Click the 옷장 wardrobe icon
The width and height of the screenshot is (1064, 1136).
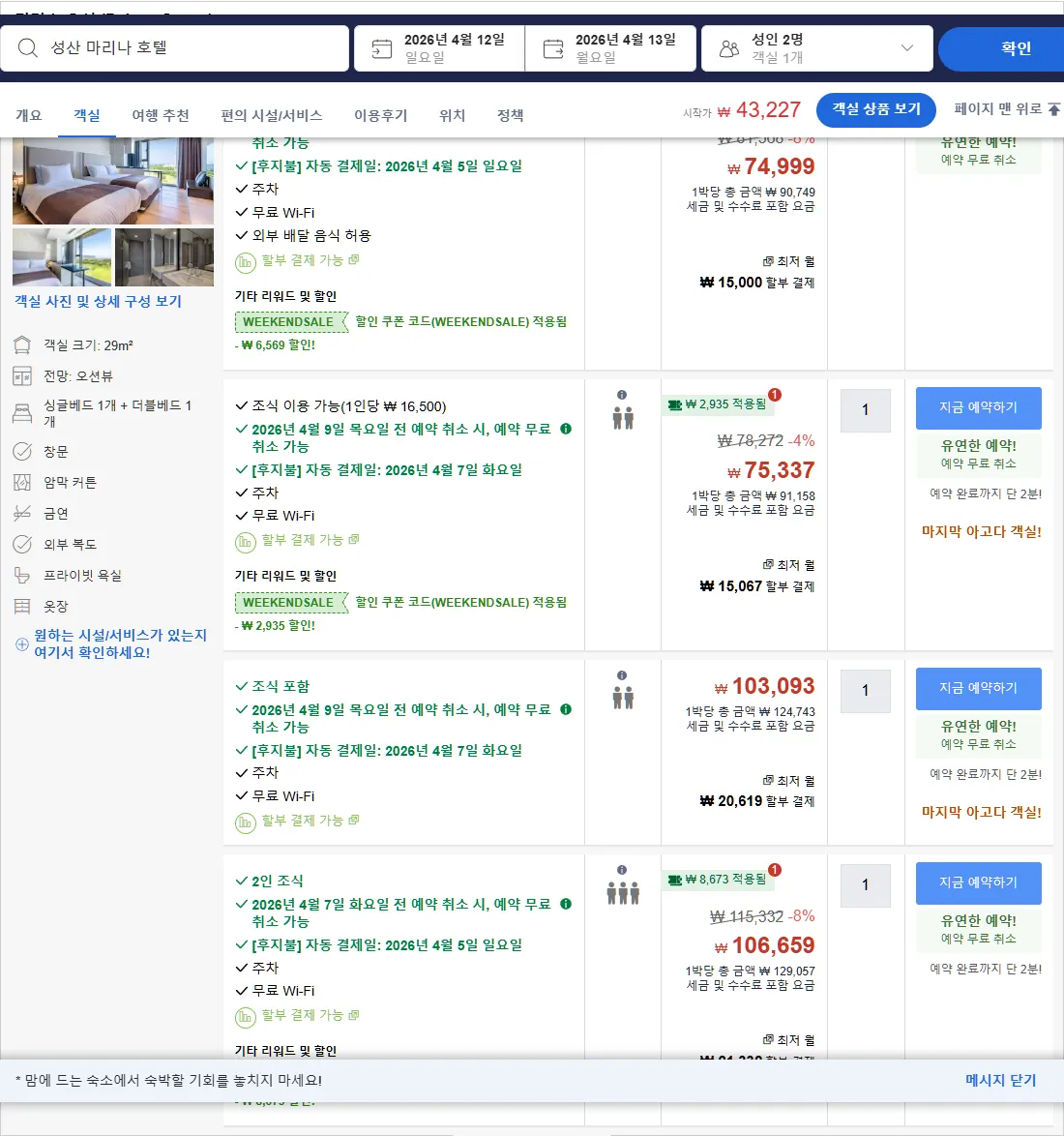tap(22, 607)
